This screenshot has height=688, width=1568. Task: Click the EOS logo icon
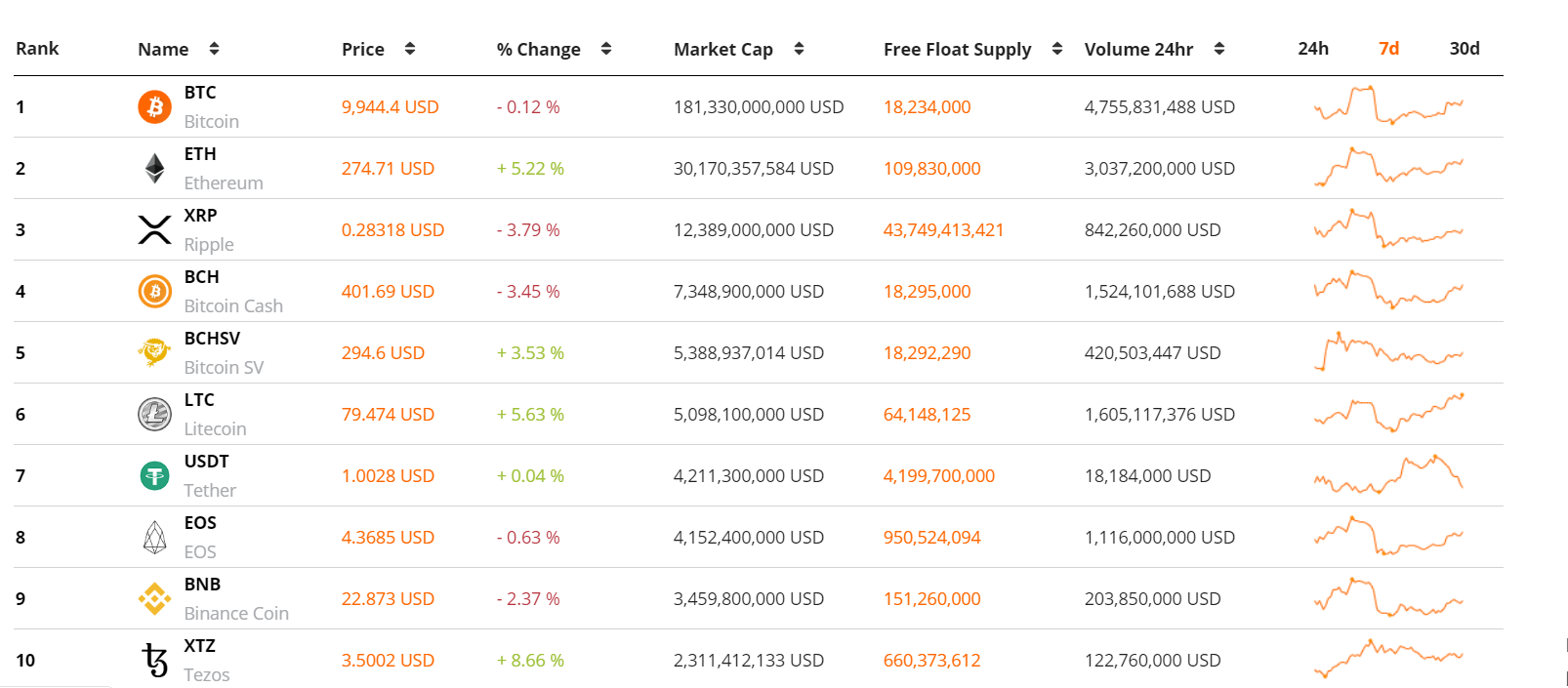point(154,537)
